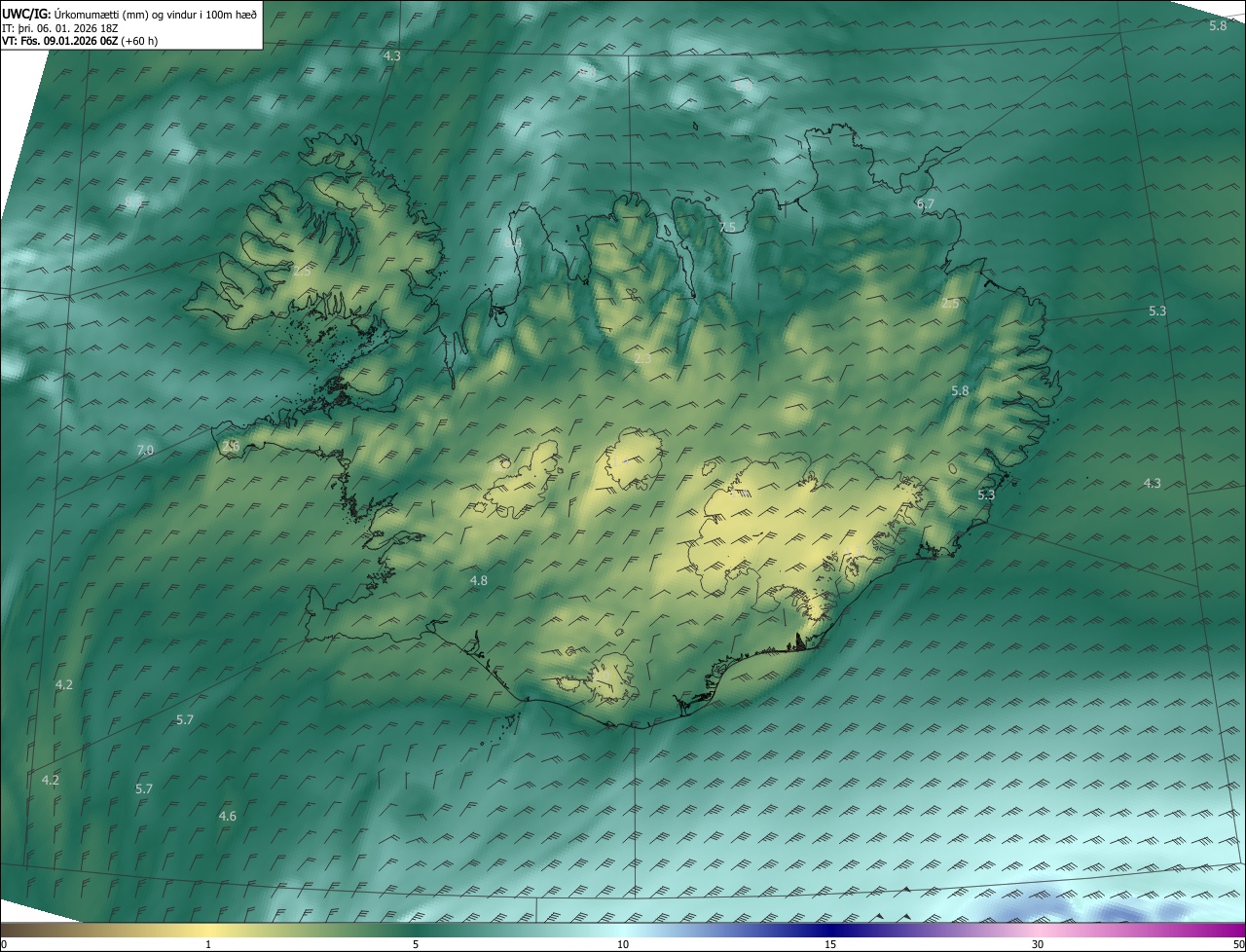Click the '4.8' value label on the map
1246x952 pixels.
479,580
